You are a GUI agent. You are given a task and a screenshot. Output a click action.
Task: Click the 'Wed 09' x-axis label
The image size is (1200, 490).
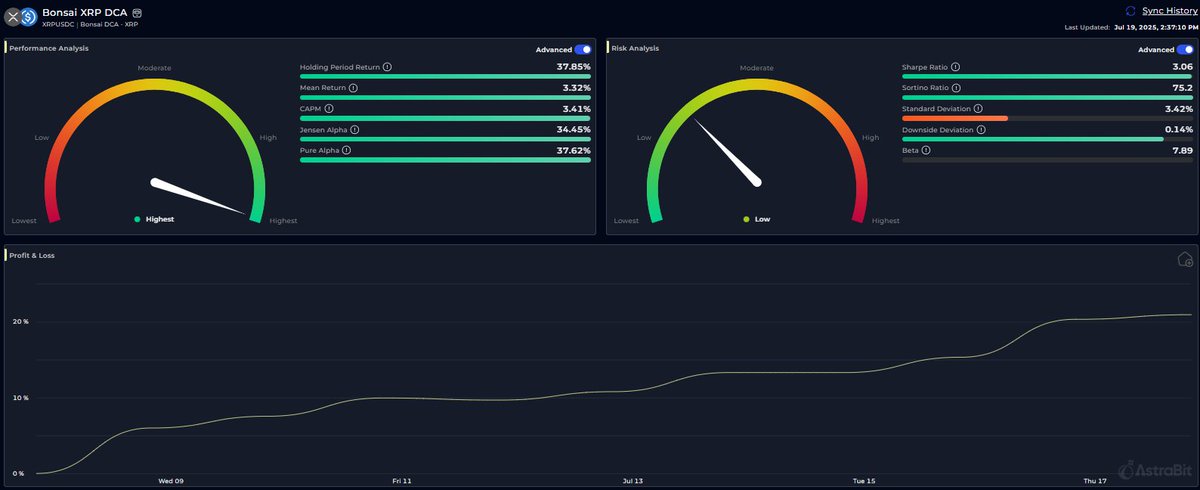tap(171, 481)
